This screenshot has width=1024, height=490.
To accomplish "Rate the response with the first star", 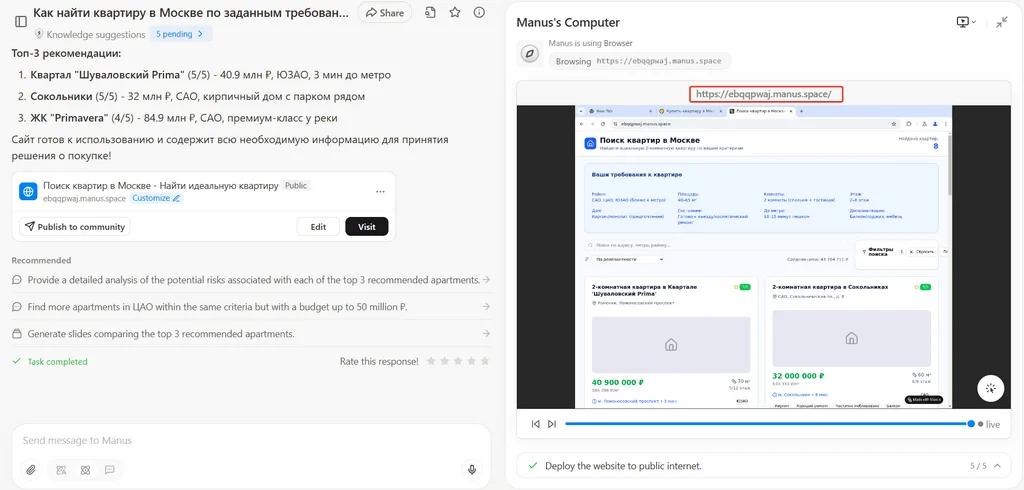I will pyautogui.click(x=431, y=361).
